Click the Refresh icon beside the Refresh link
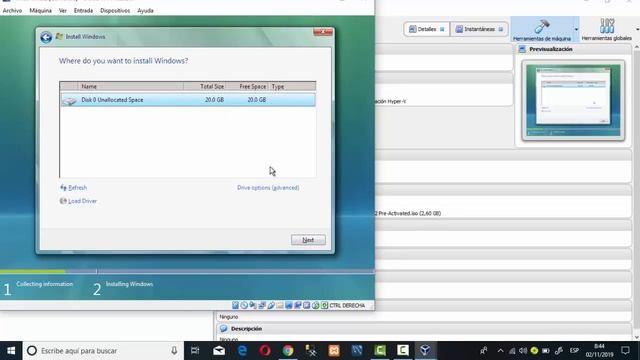The image size is (640, 360). (63, 188)
